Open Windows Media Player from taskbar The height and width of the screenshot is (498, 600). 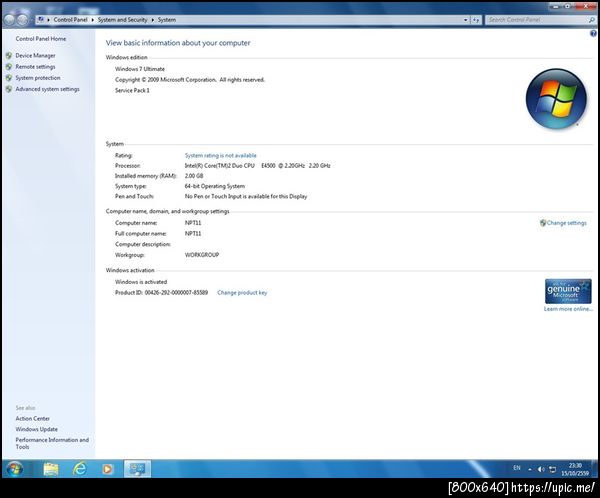[x=108, y=469]
